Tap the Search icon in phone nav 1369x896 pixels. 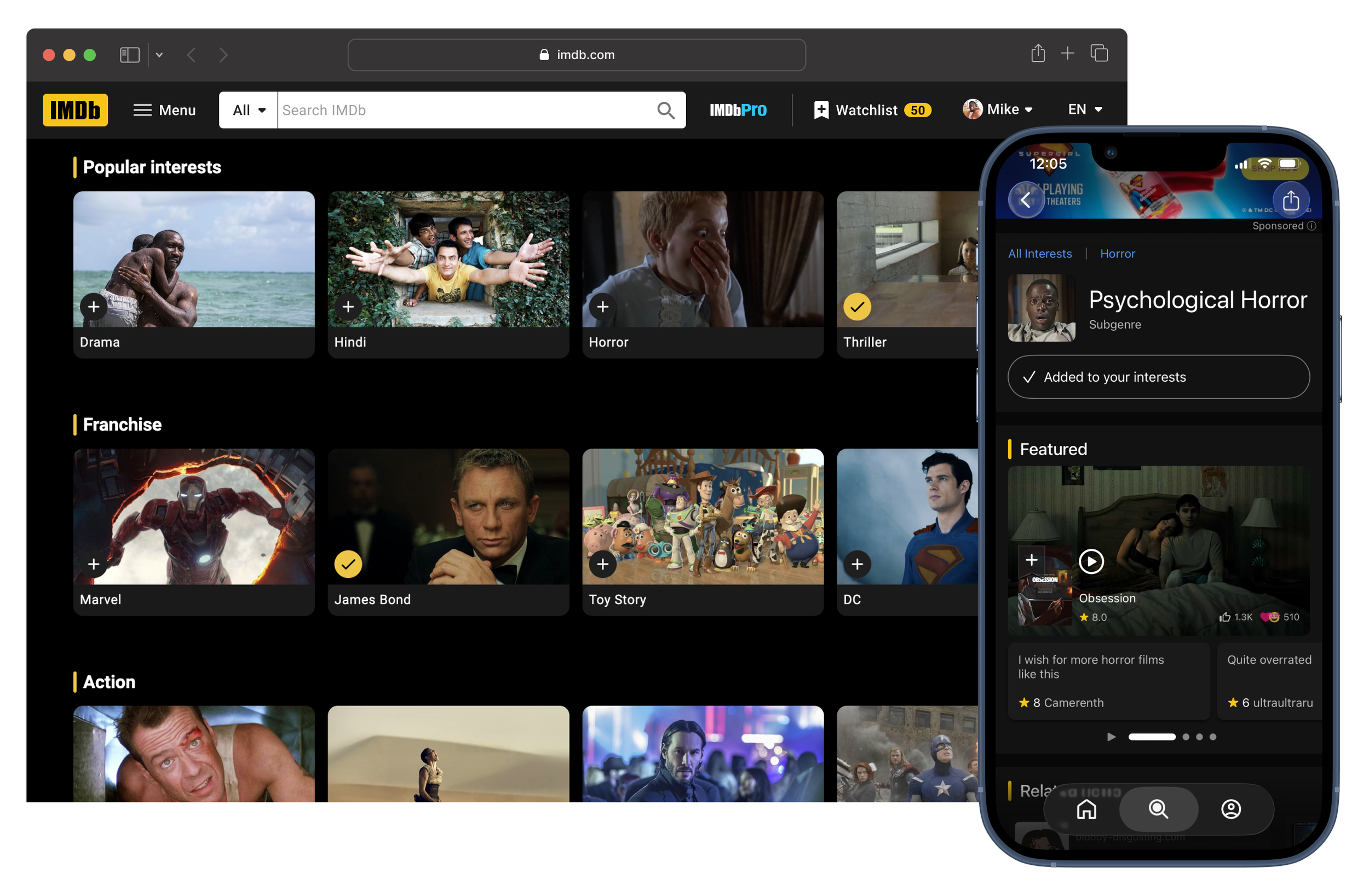(x=1158, y=809)
